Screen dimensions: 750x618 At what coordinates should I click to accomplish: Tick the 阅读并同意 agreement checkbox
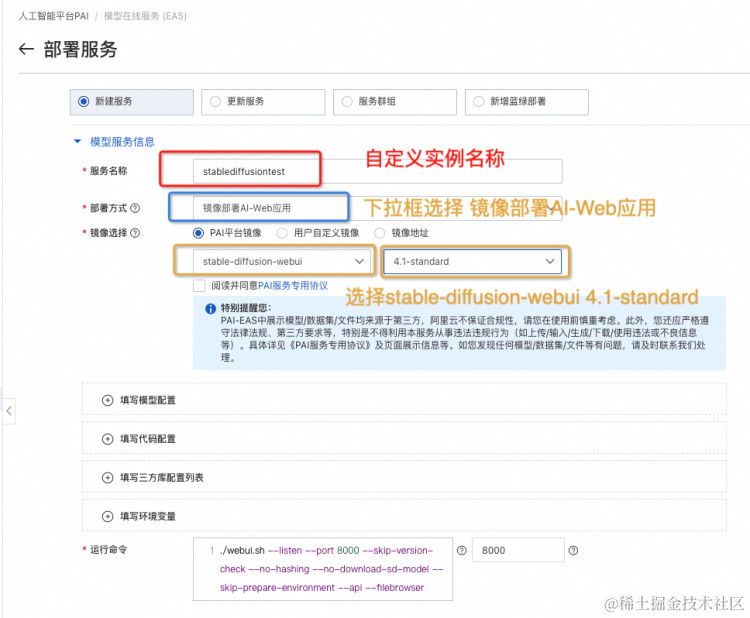[199, 286]
